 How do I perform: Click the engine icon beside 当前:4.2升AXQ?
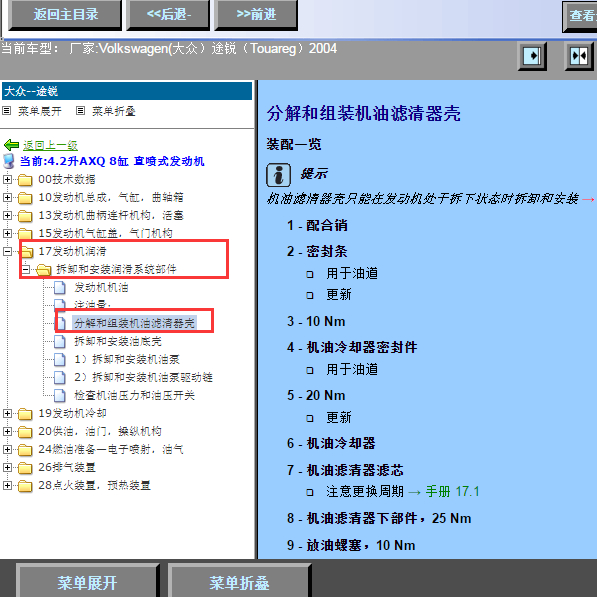point(9,161)
